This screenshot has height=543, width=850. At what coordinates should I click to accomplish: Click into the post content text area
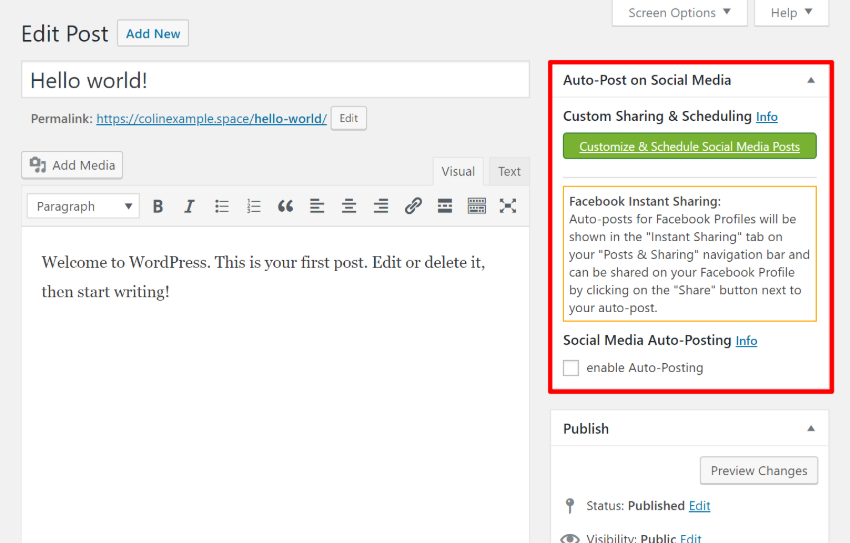coord(275,385)
